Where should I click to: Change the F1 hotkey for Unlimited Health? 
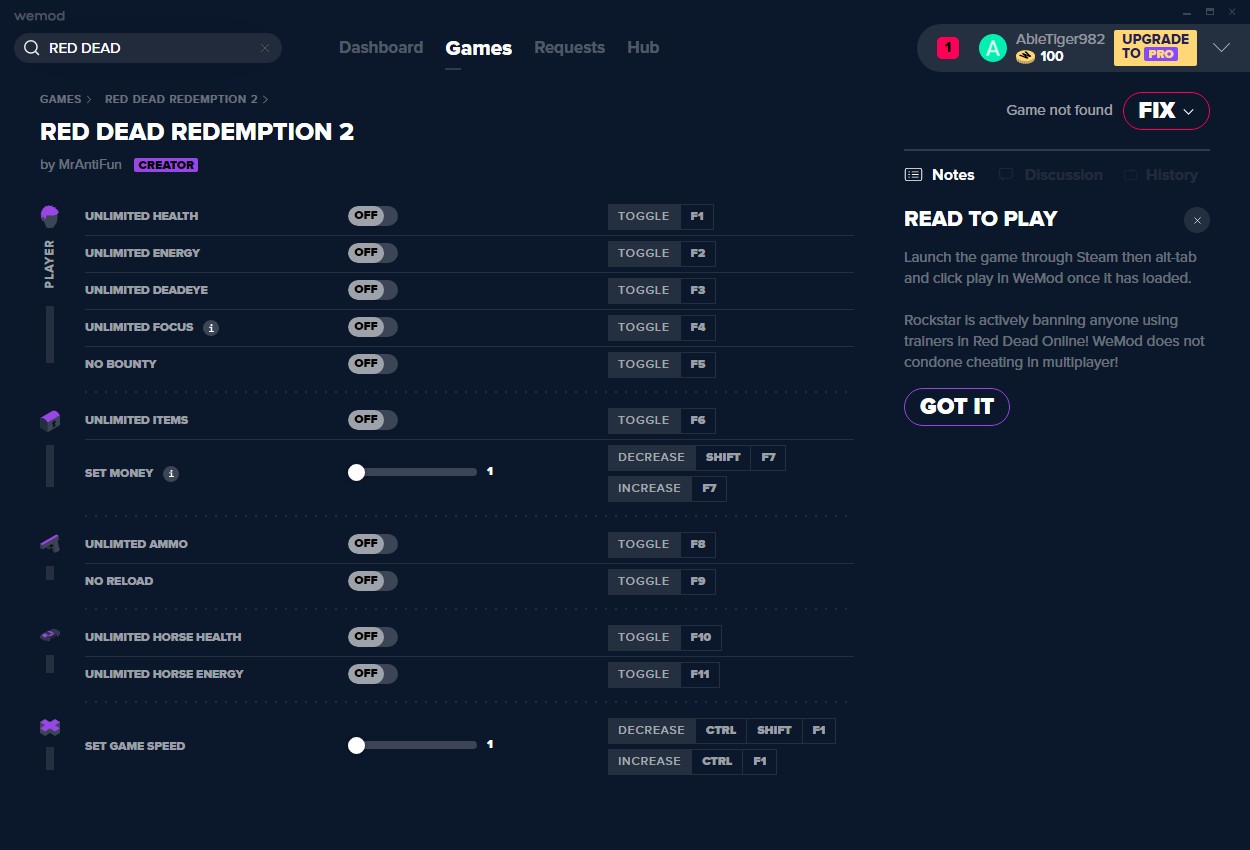[x=697, y=216]
